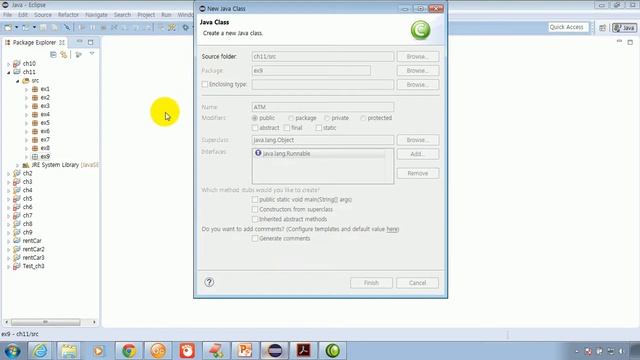
Task: Add an interface with Add button
Action: click(418, 154)
